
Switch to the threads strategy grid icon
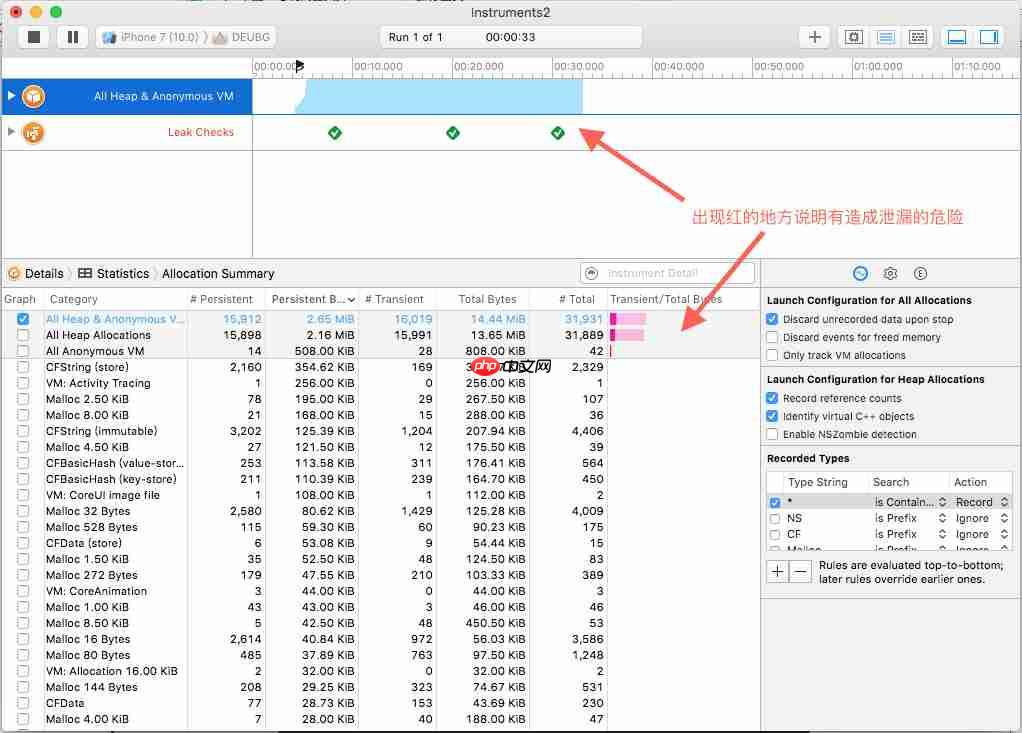point(918,37)
